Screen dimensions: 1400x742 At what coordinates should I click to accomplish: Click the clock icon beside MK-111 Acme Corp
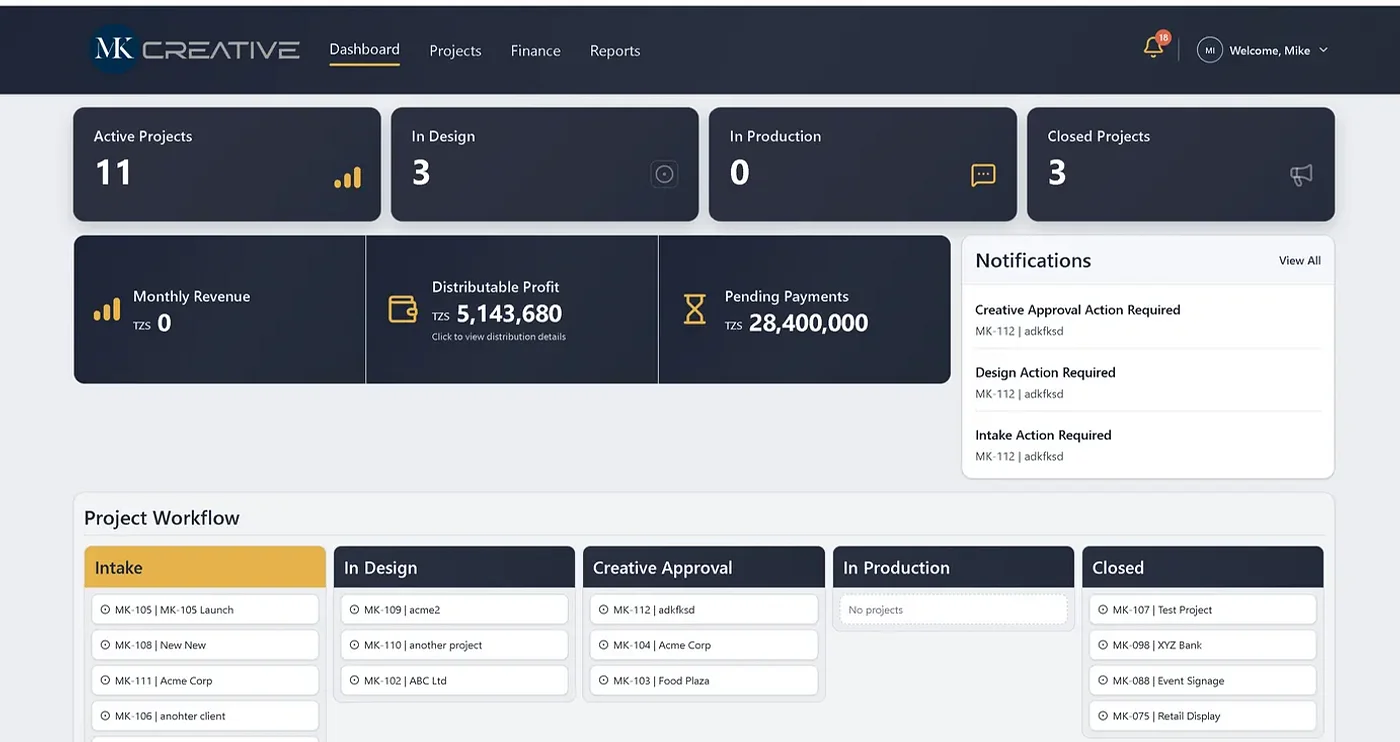pos(106,680)
